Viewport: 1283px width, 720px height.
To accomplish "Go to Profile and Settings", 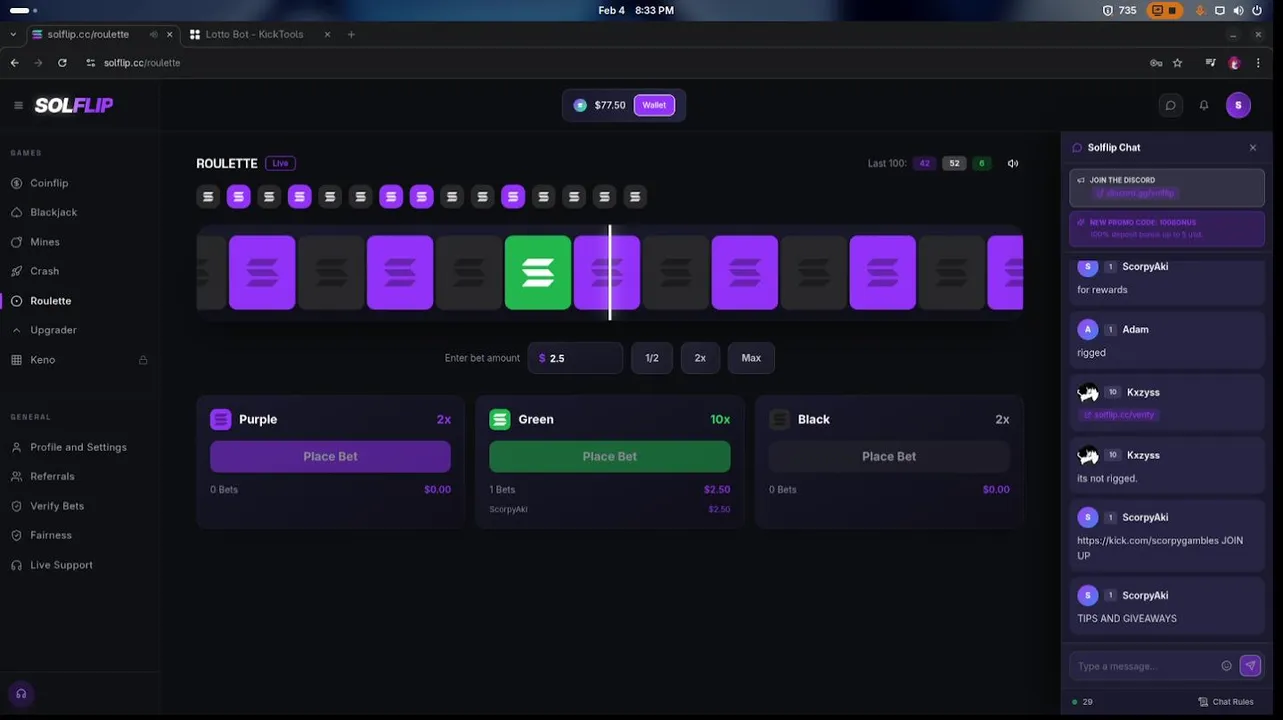I will [78, 447].
